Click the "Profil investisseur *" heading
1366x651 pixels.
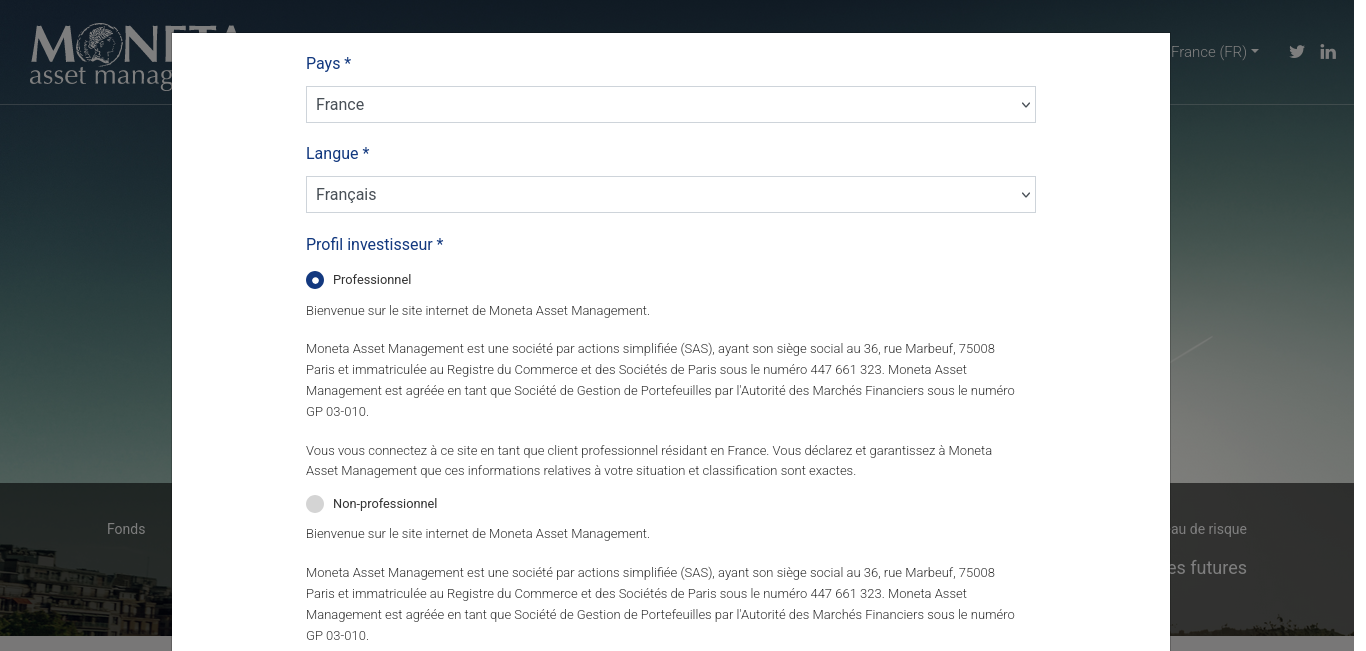tap(375, 244)
